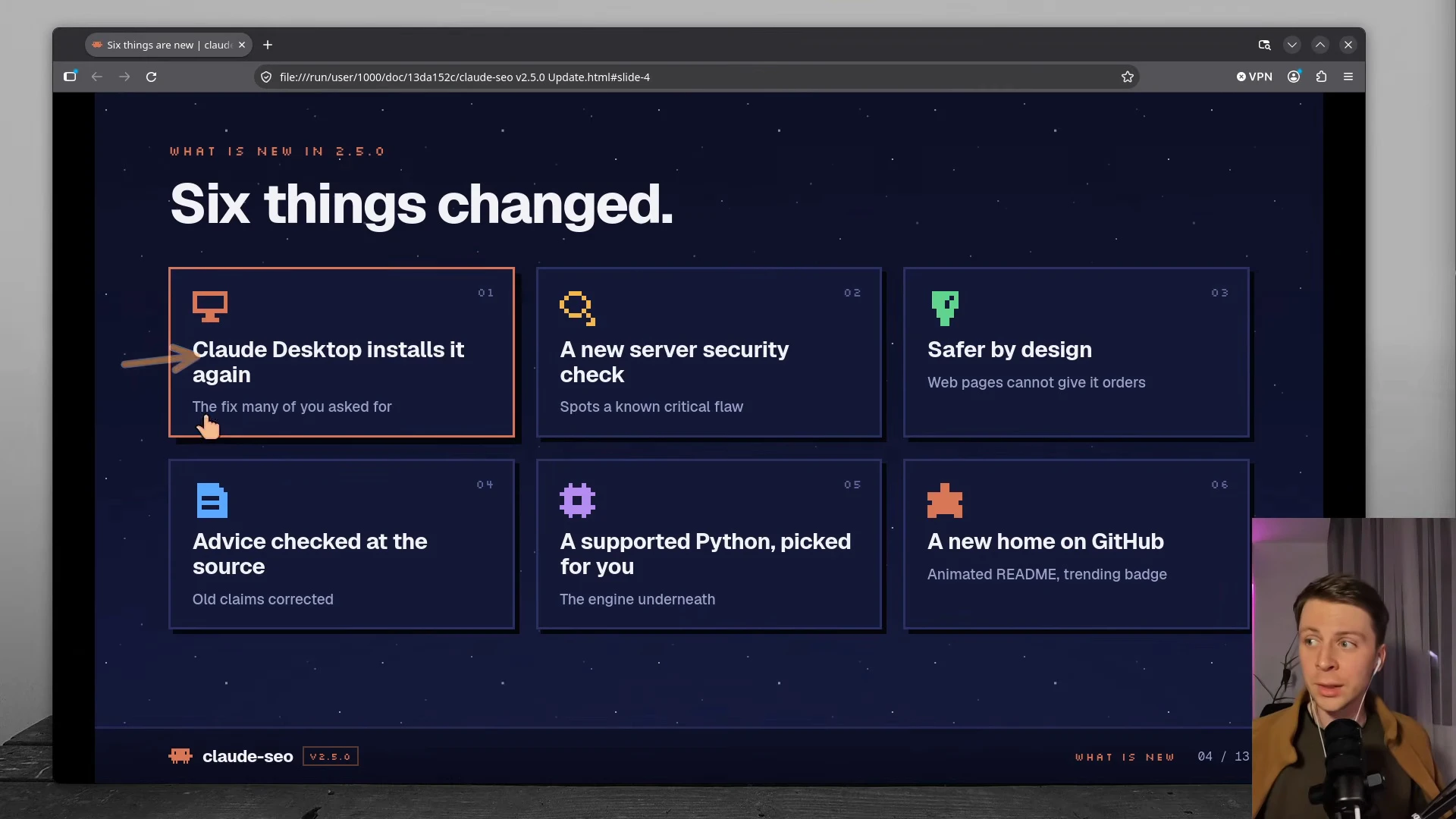Open the 'A new home on GitHub' card
Screen dimensions: 1456x819
click(1076, 544)
